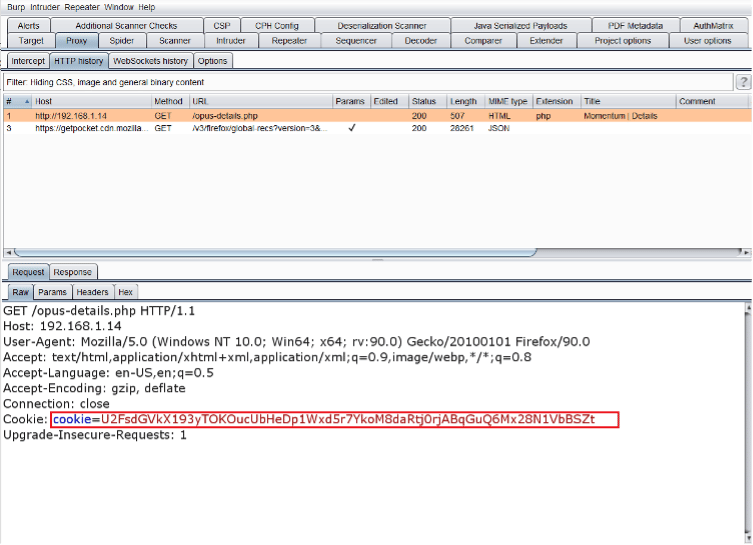This screenshot has height=545, width=753.
Task: Click the Params checkmark on the getpocket row
Action: tap(350, 129)
